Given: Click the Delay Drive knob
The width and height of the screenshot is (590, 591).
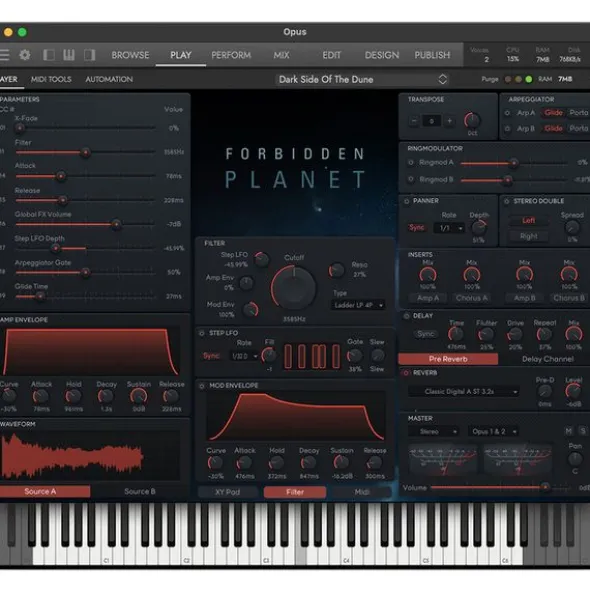Looking at the screenshot, I should pyautogui.click(x=515, y=334).
